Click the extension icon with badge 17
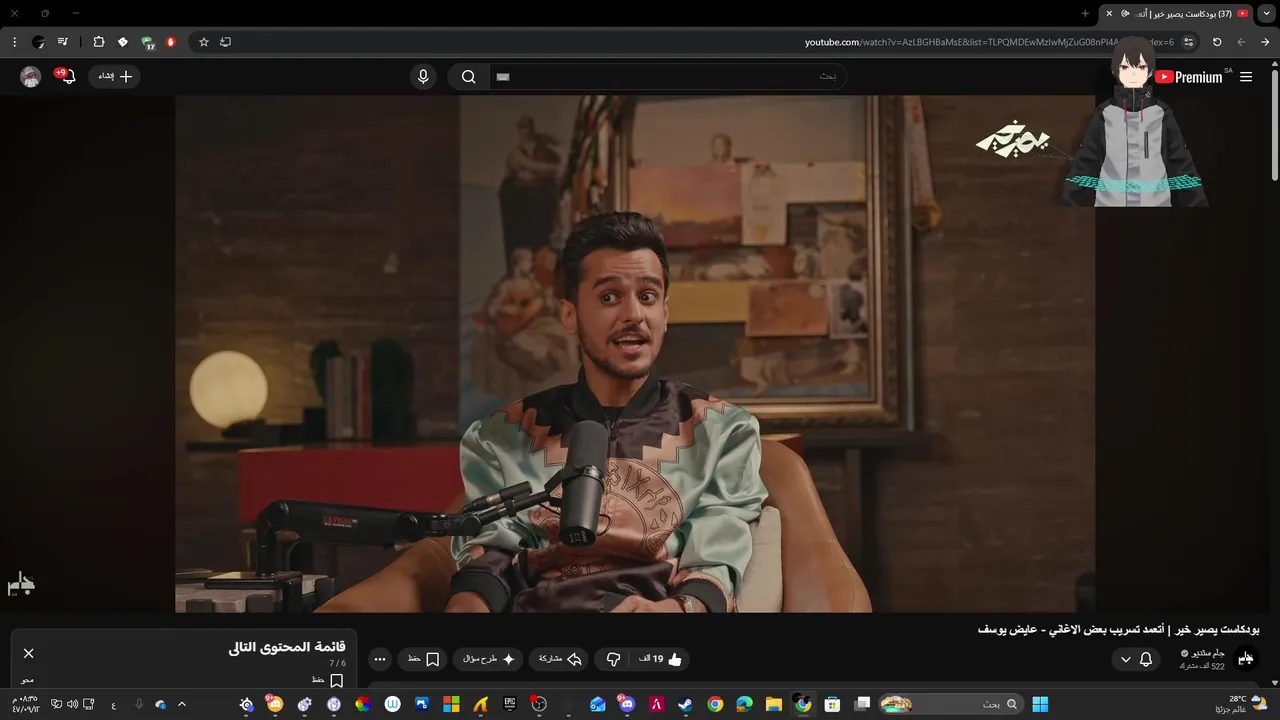The height and width of the screenshot is (720, 1280). point(147,42)
